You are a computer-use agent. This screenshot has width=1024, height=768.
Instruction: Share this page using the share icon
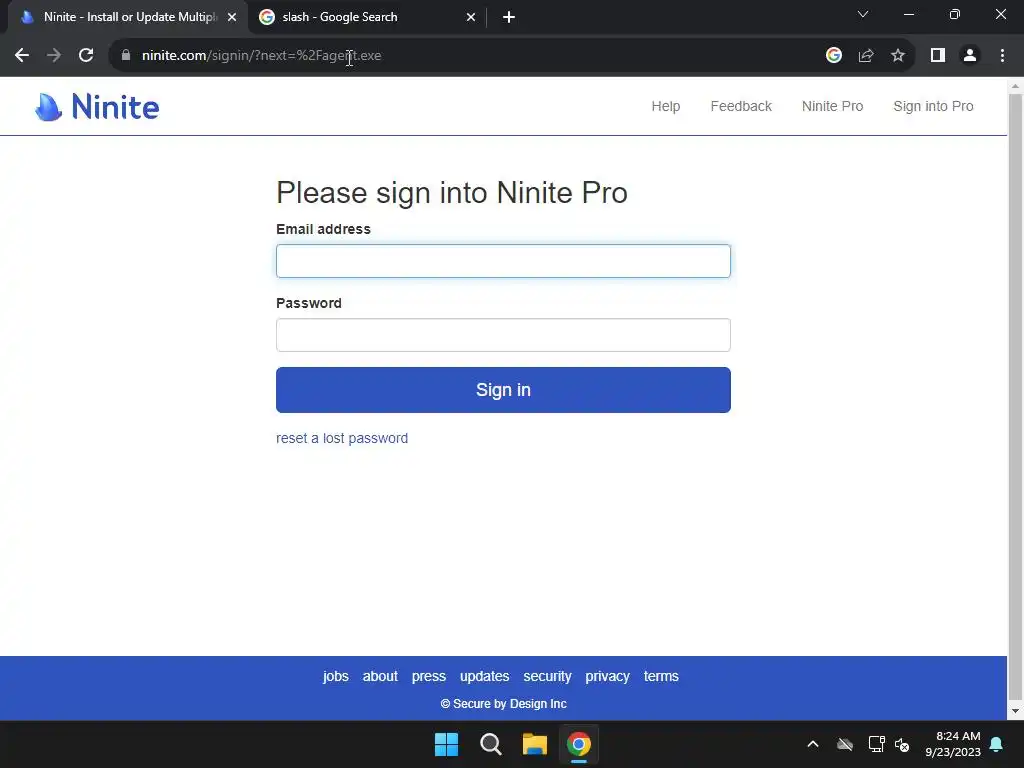click(866, 56)
